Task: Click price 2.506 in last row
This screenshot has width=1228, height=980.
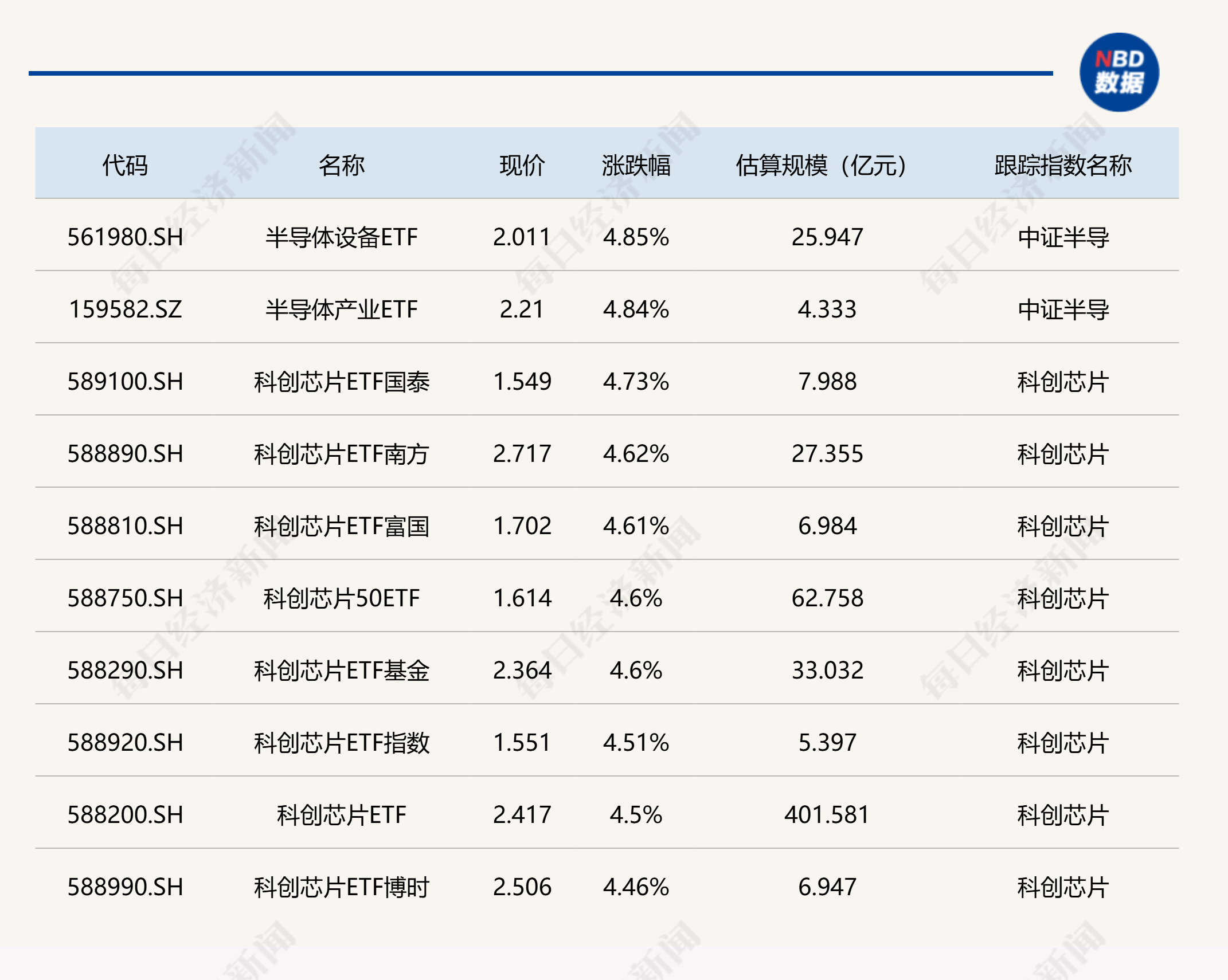Action: tap(522, 887)
